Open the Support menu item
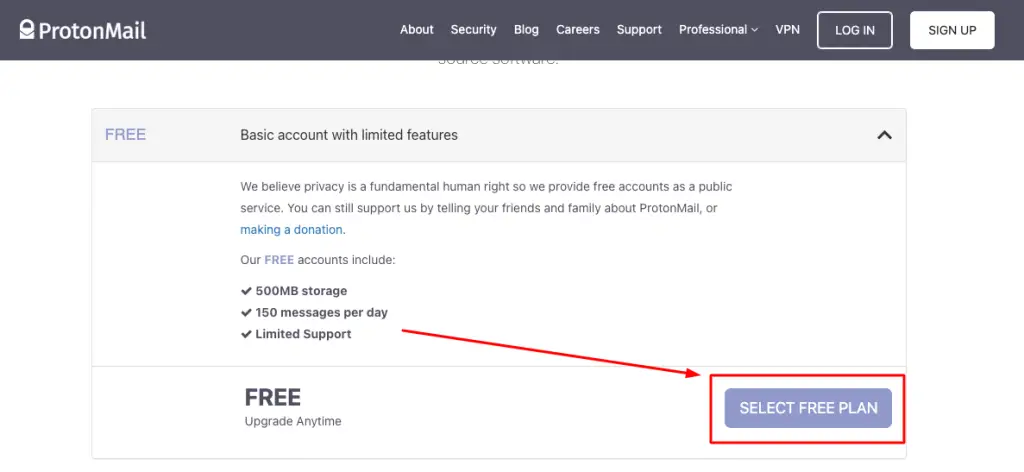Viewport: 1024px width, 472px height. [639, 29]
